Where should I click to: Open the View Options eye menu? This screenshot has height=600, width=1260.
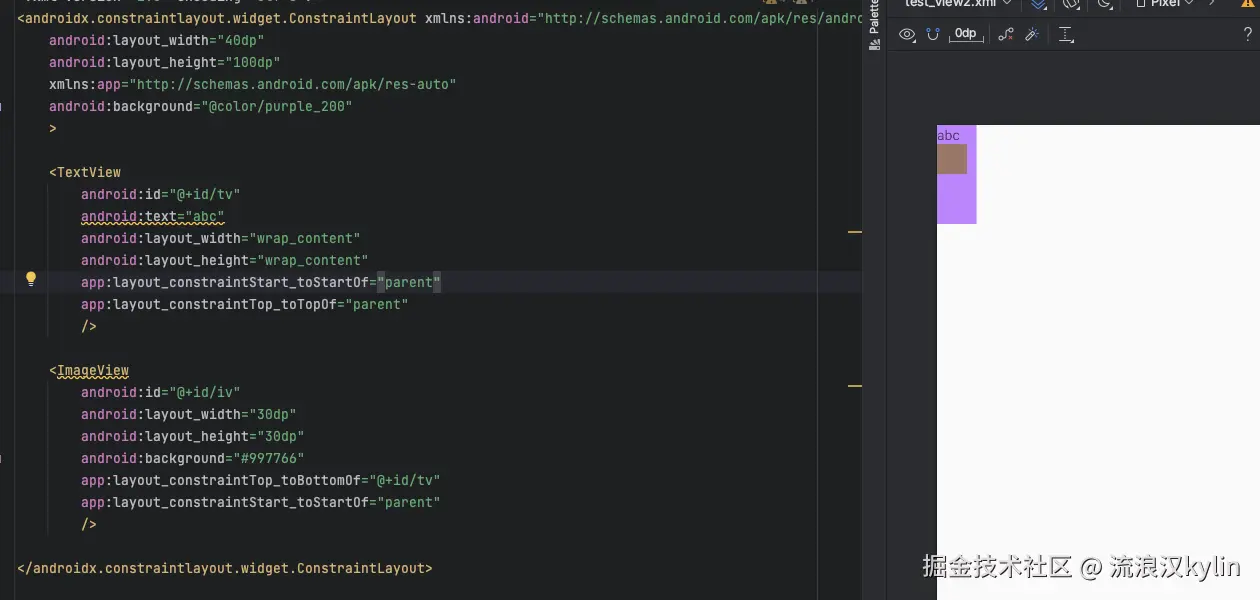[x=907, y=34]
